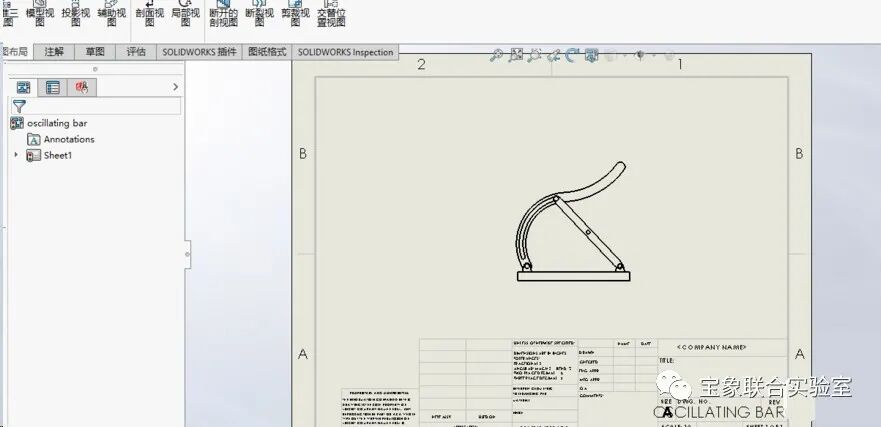Open the PropertyManager tab icon

[x=53, y=87]
